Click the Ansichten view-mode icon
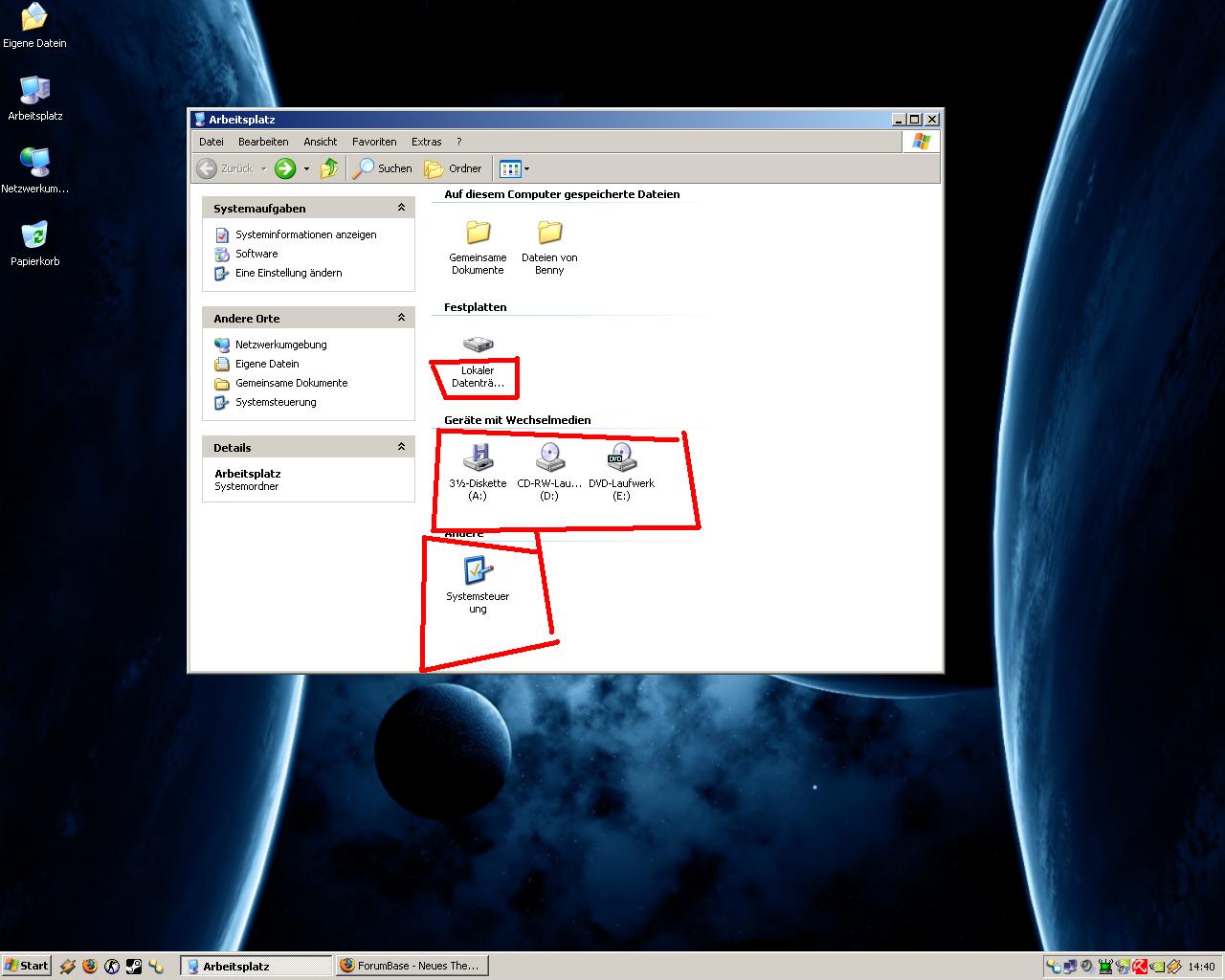1225x980 pixels. [x=510, y=168]
